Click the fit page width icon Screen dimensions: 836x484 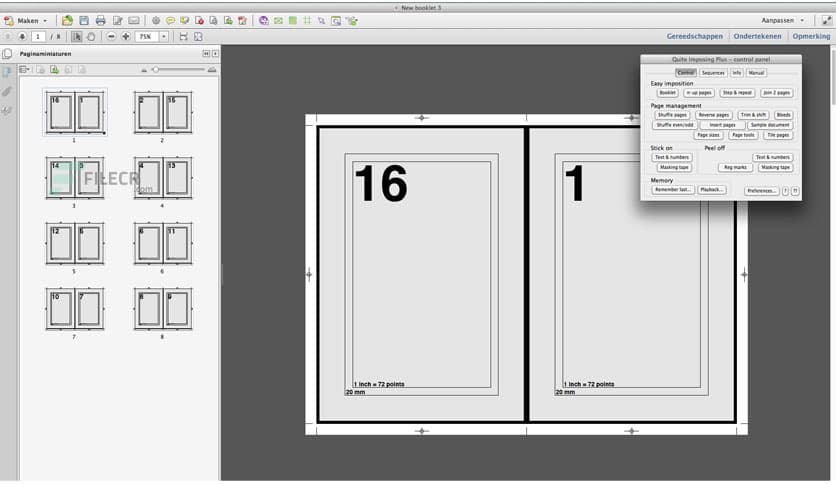(183, 37)
